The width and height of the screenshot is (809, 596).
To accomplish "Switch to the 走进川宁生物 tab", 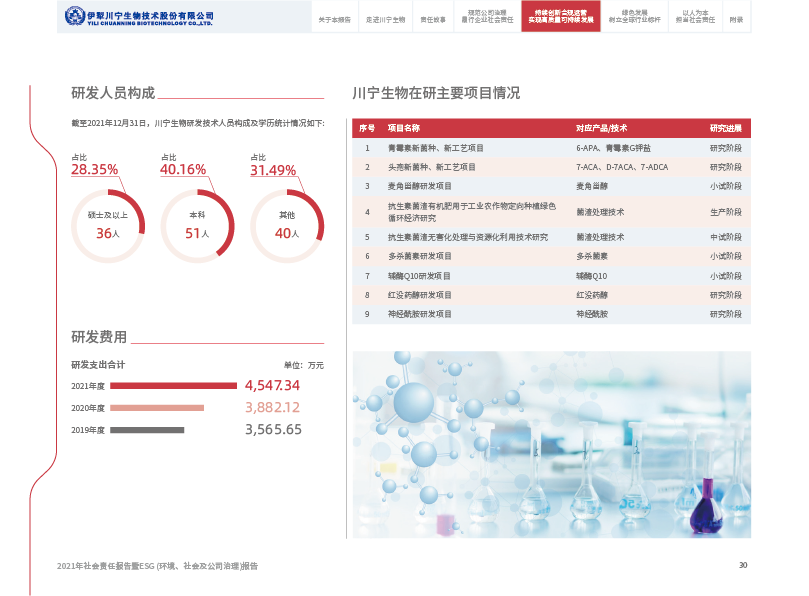I will (385, 19).
